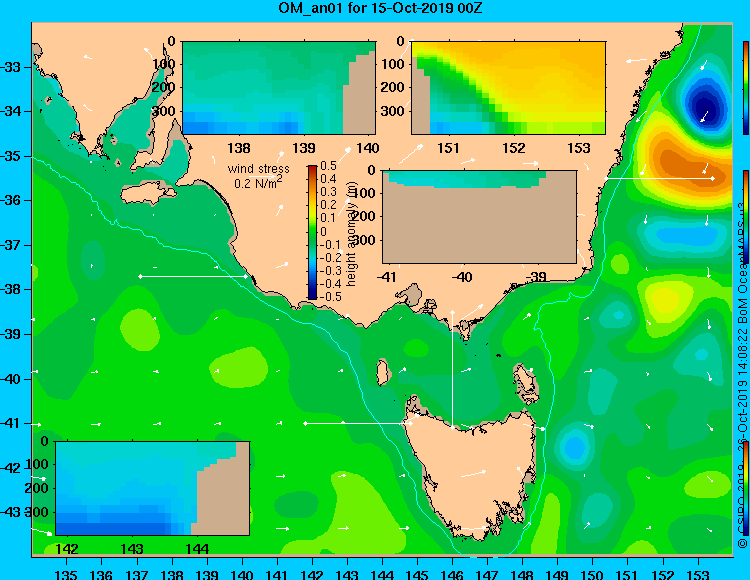Click the 0.4 tick on the colour scale

328,179
